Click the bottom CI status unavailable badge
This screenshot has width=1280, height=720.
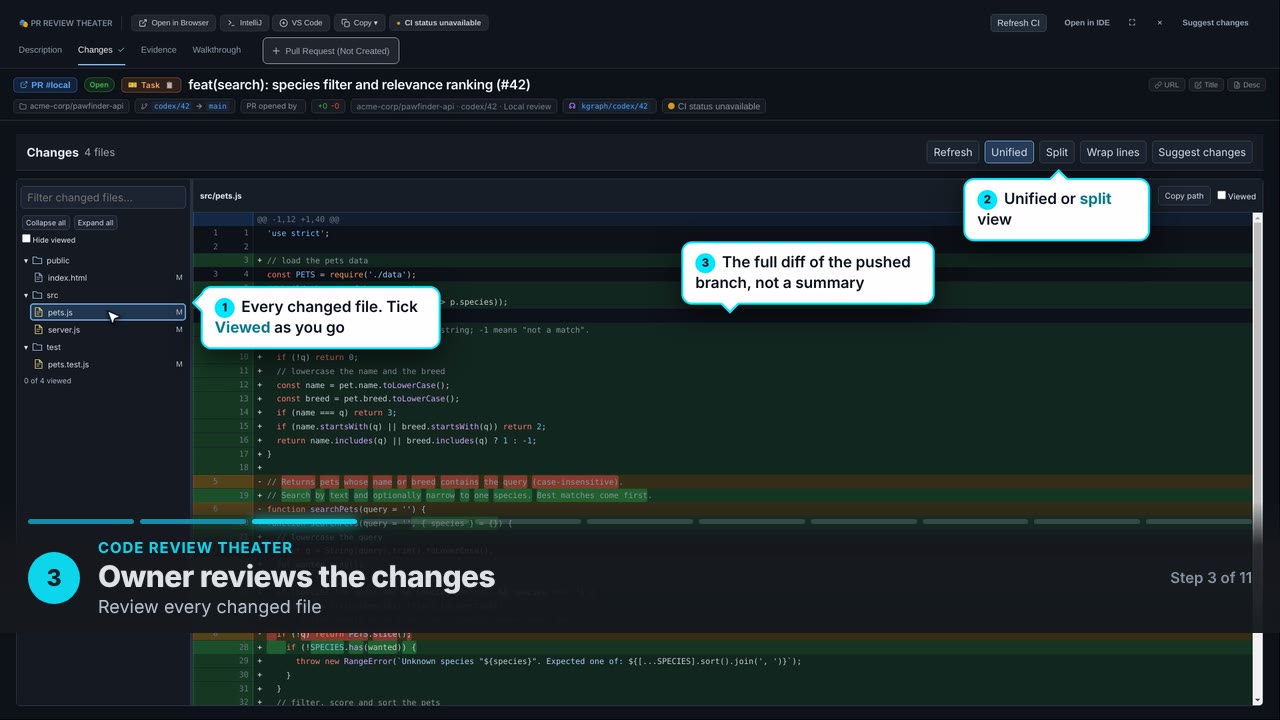point(714,106)
